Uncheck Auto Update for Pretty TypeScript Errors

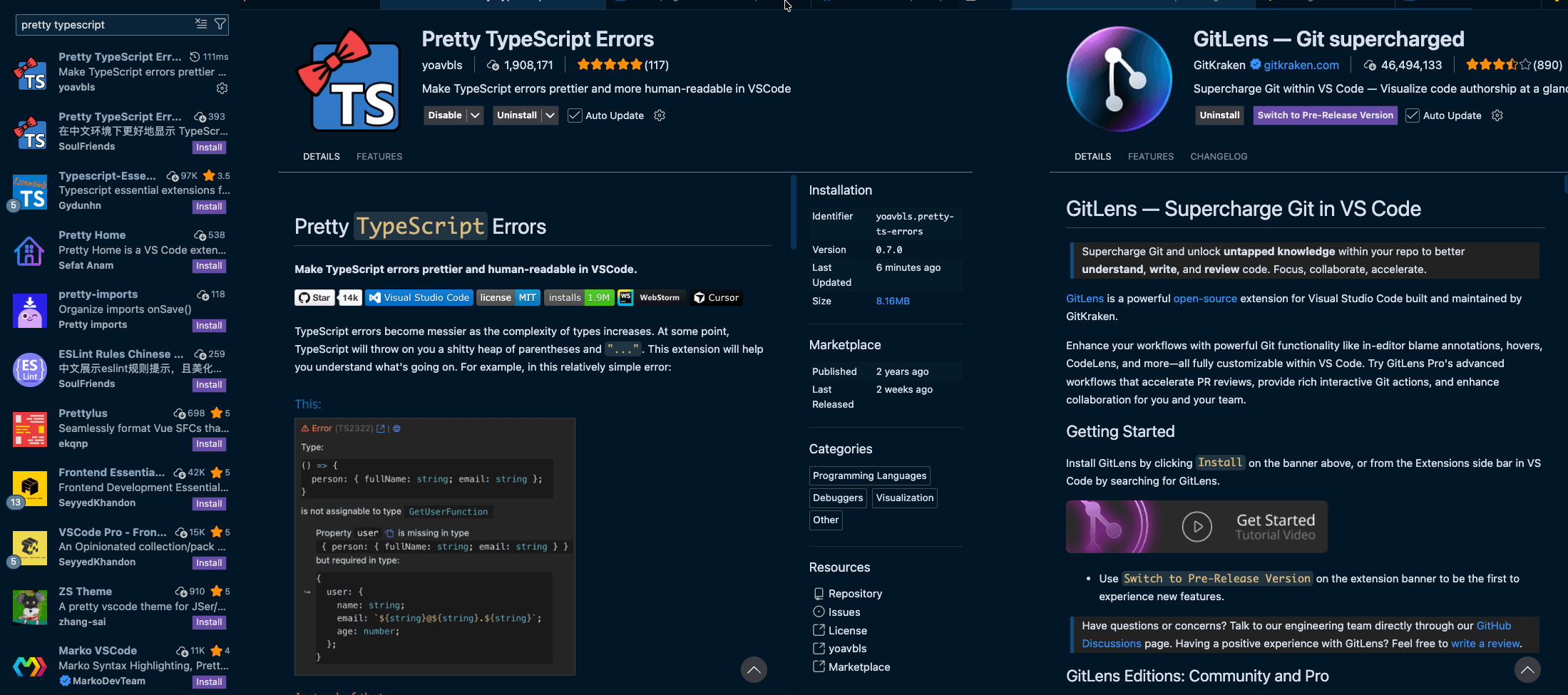tap(574, 115)
